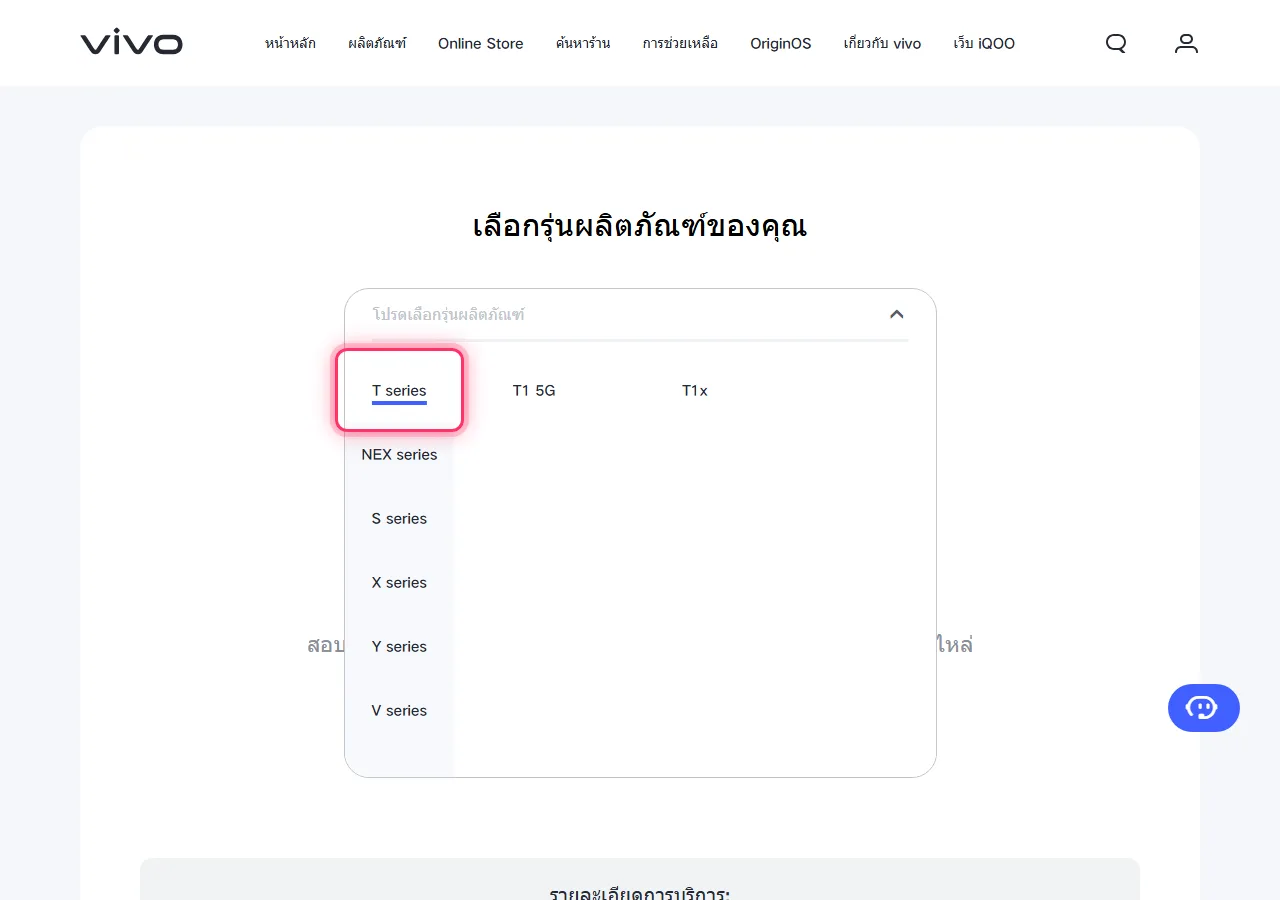Collapse the product model dropdown chevron
1280x900 pixels.
click(x=896, y=314)
